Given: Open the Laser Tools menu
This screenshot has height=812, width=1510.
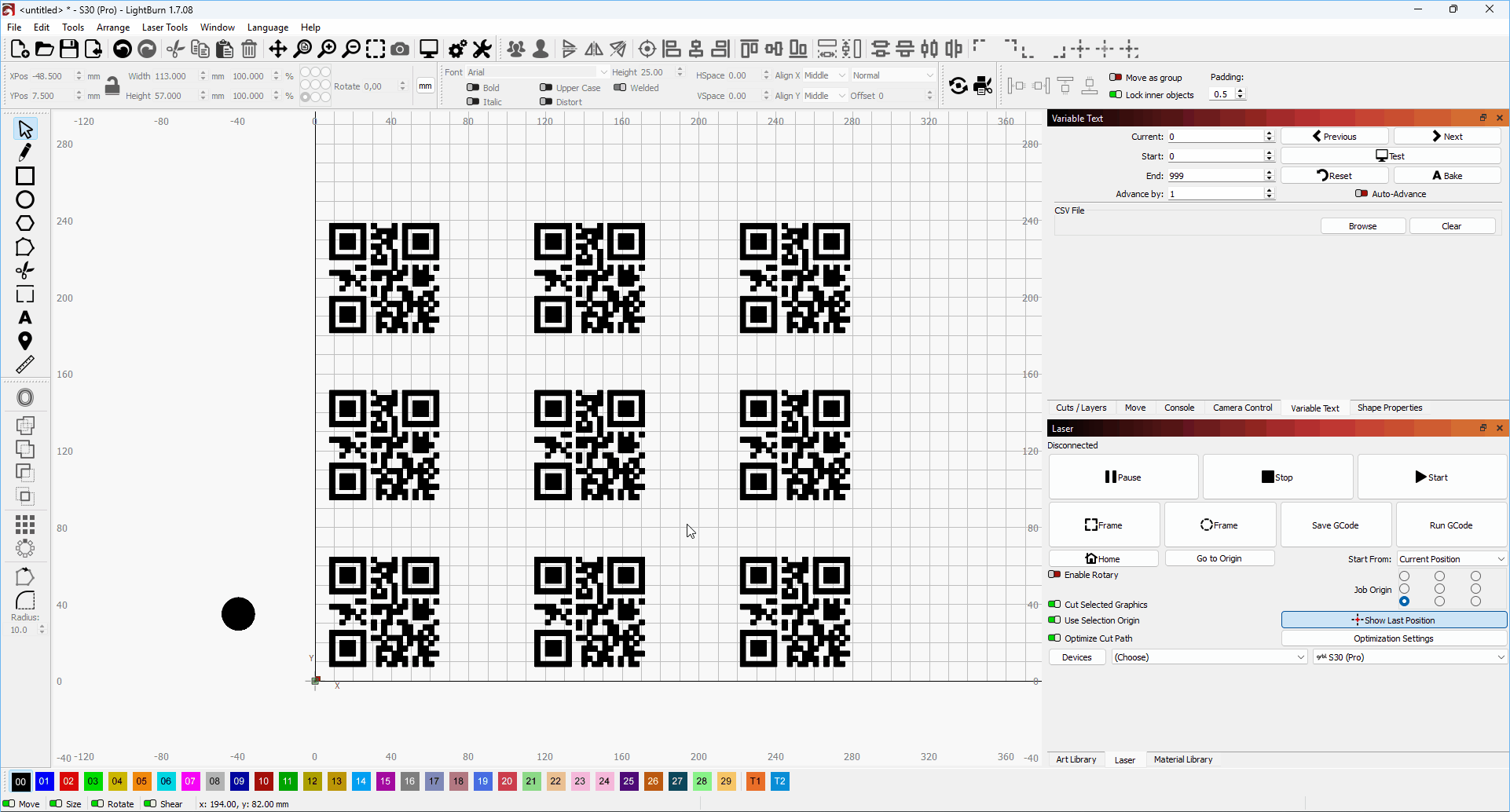Looking at the screenshot, I should tap(165, 27).
